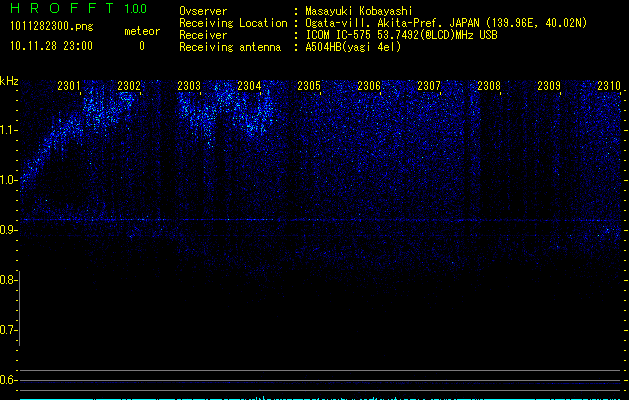Click the HROFFT title text
Viewport: 629px width, 400px height.
click(62, 8)
